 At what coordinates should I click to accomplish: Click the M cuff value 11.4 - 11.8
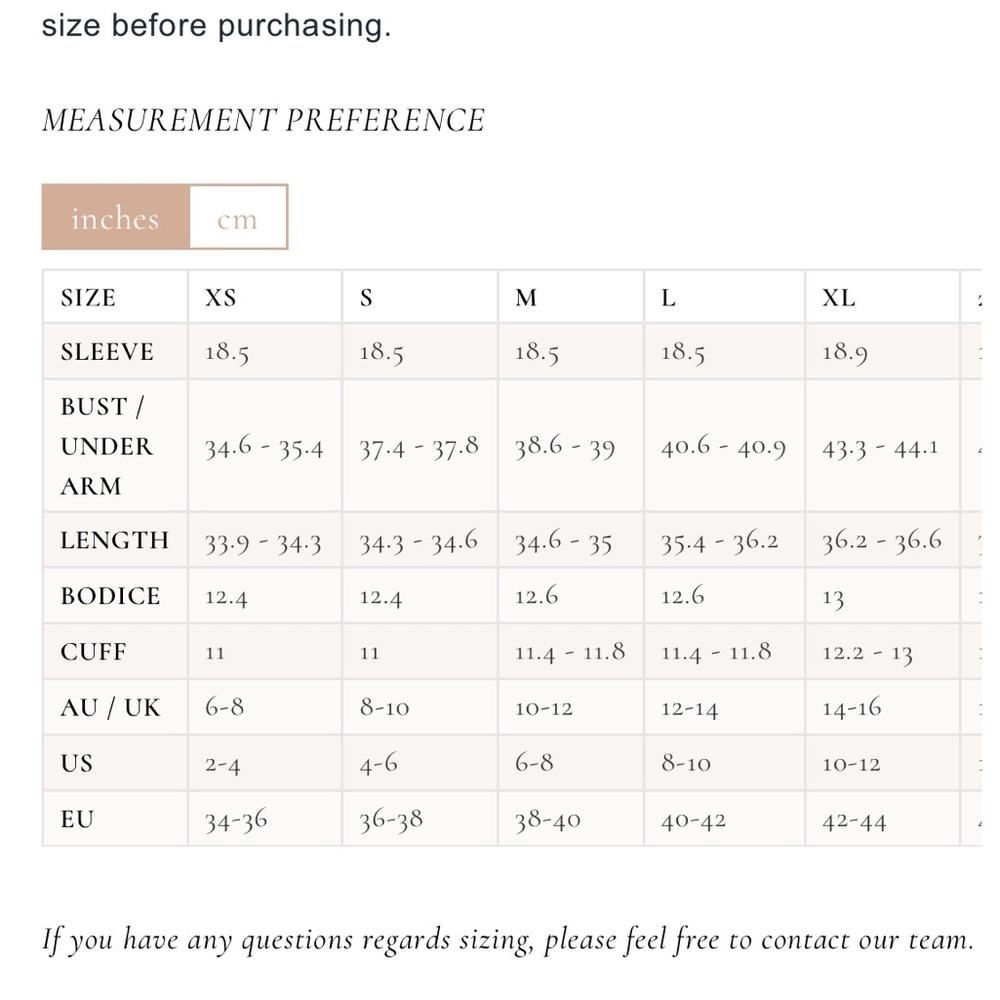pyautogui.click(x=570, y=652)
